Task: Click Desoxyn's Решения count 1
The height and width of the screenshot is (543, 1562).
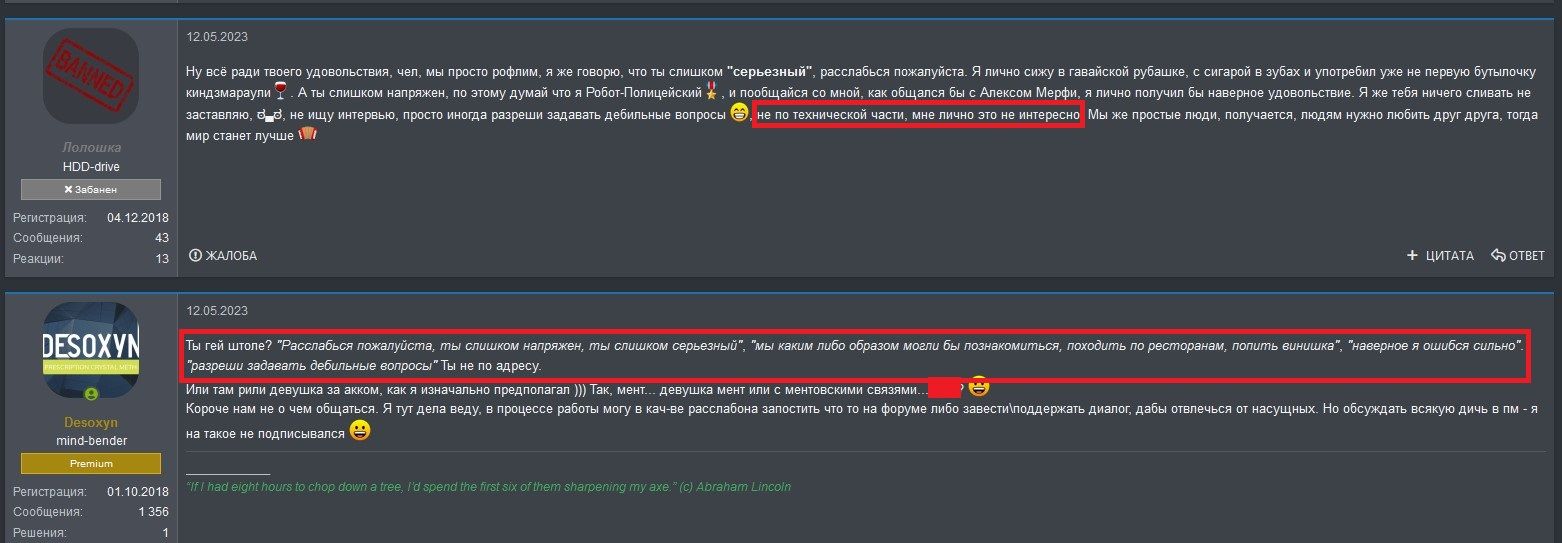Action: coord(166,533)
